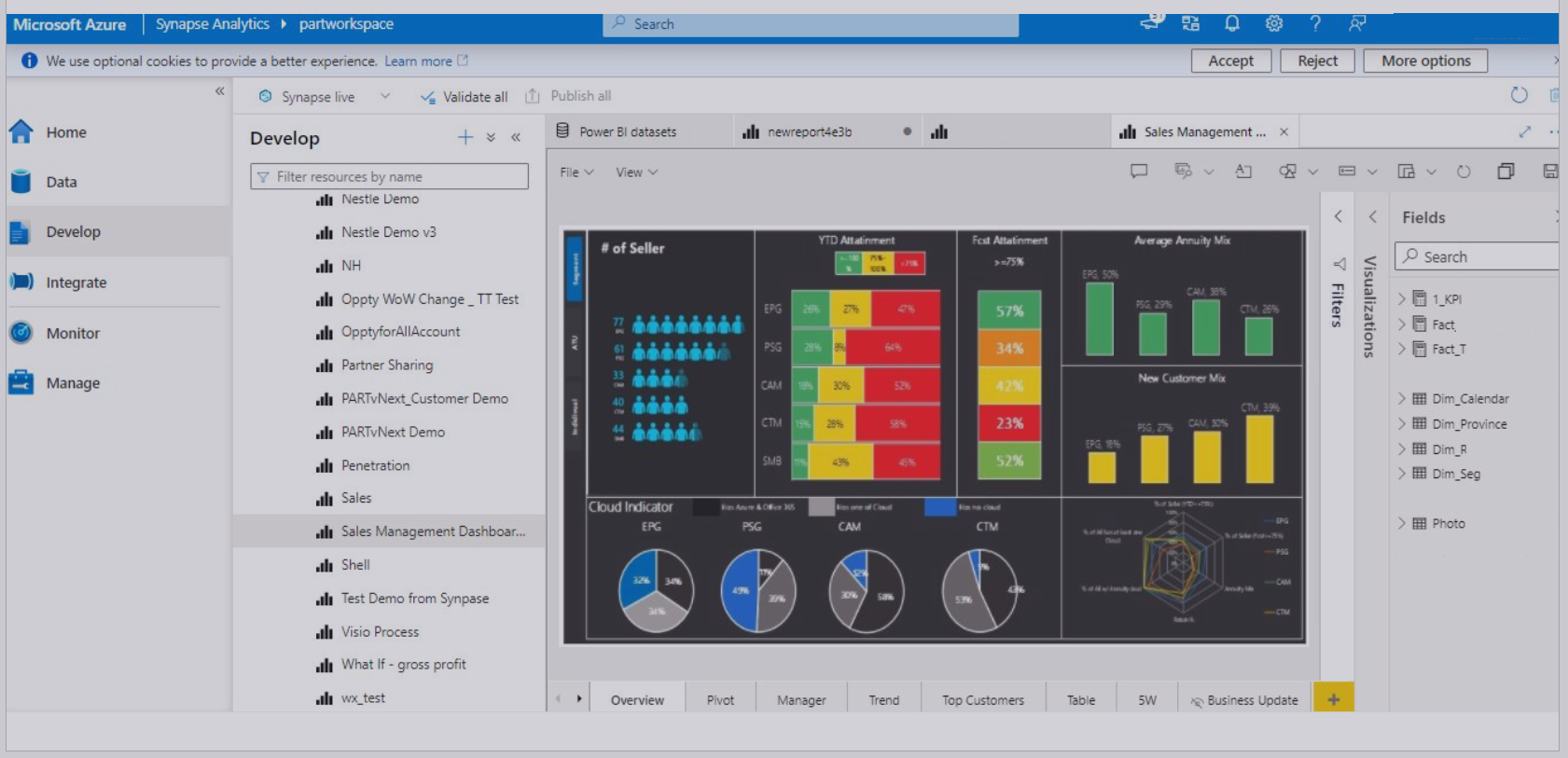Add a new Develop resource
The width and height of the screenshot is (1568, 758).
tap(465, 137)
